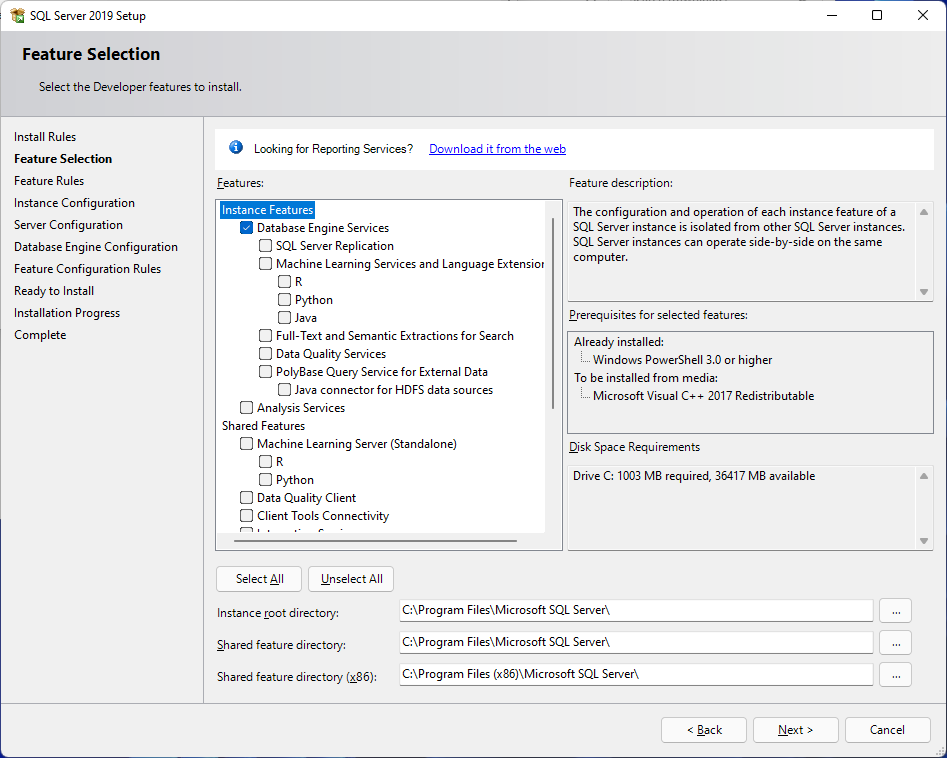947x758 pixels.
Task: Click the SQL Server Setup title bar icon
Action: (x=18, y=16)
